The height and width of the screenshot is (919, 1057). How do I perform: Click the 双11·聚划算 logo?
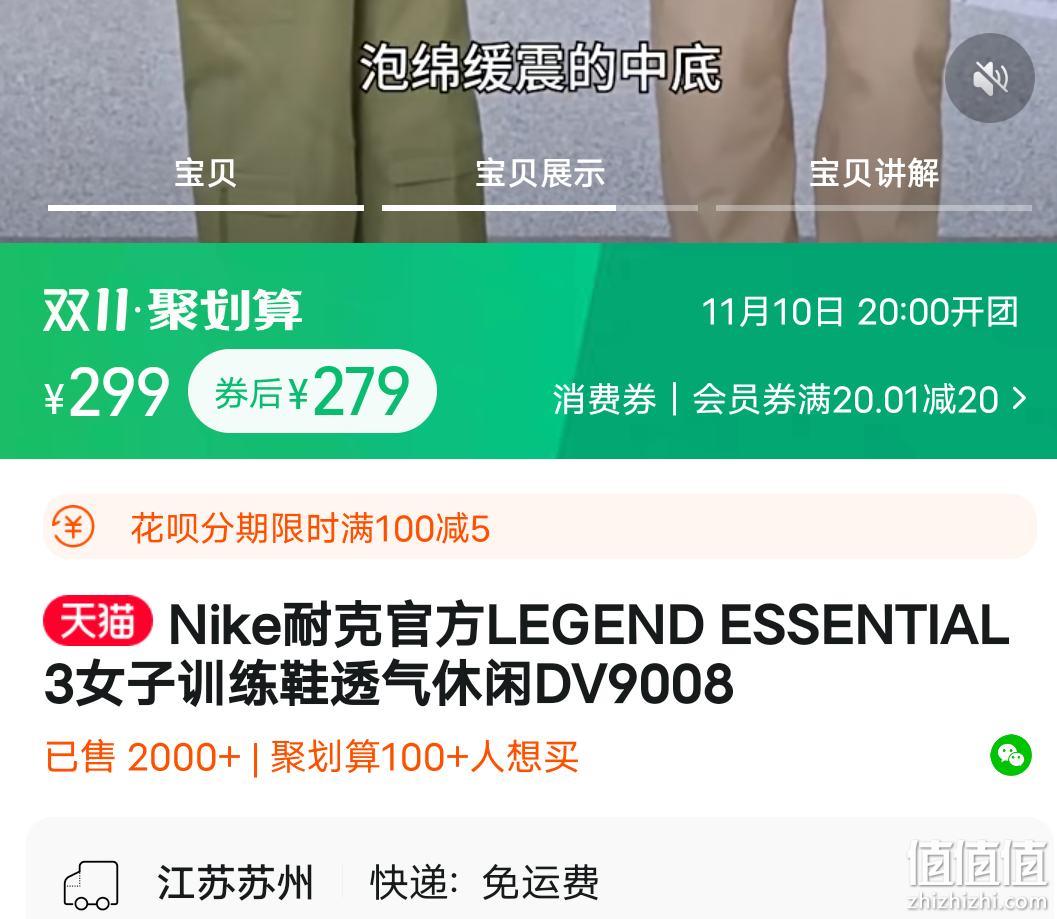[173, 310]
